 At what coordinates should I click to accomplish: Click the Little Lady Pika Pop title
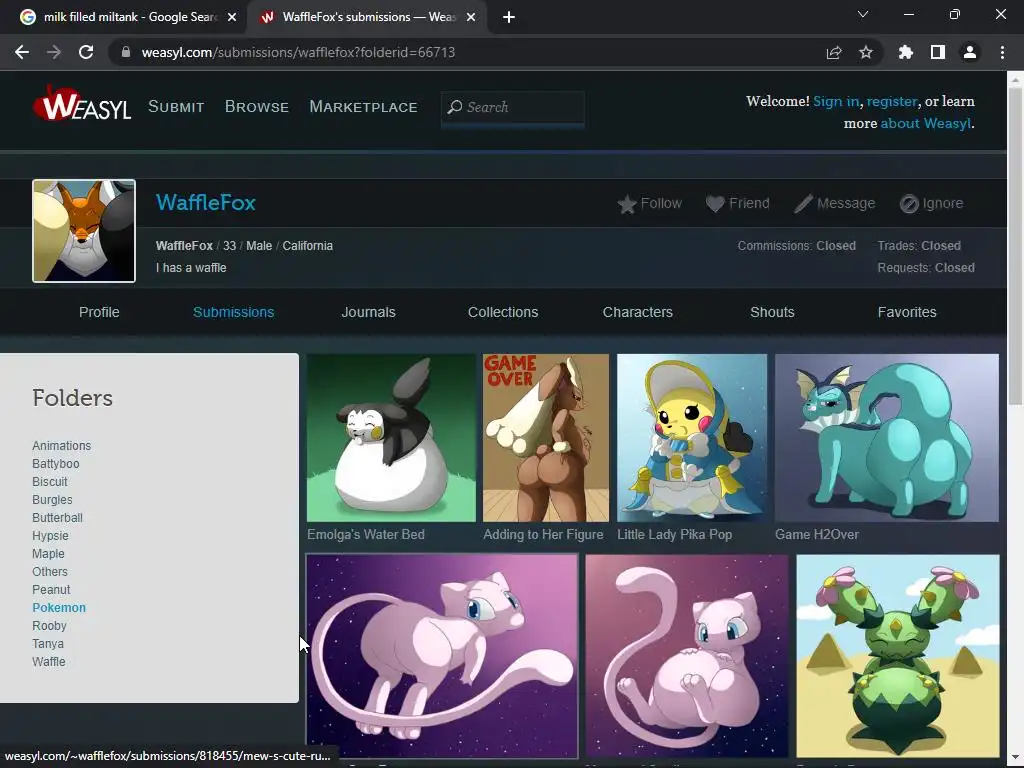(675, 534)
